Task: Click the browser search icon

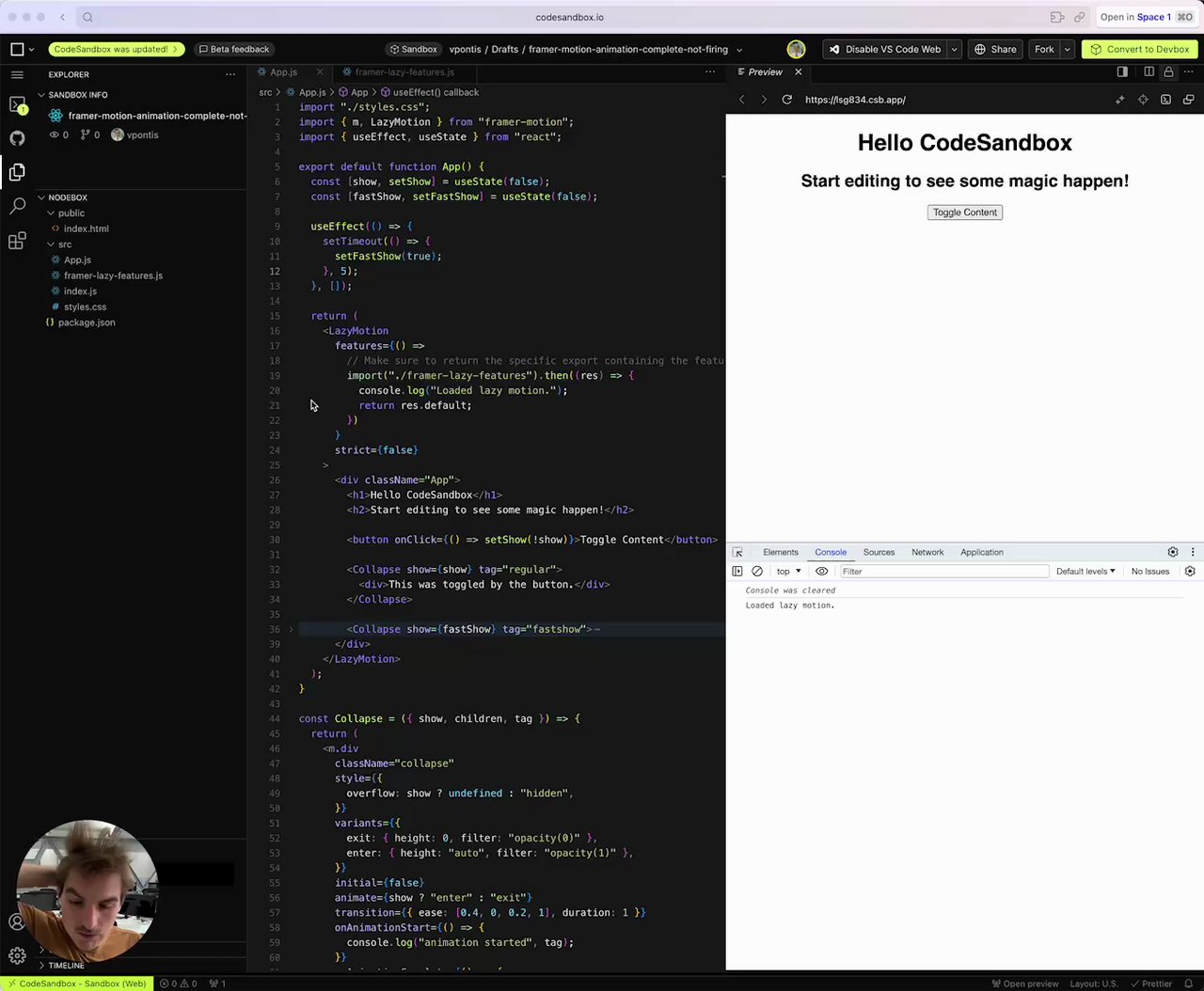Action: click(87, 17)
